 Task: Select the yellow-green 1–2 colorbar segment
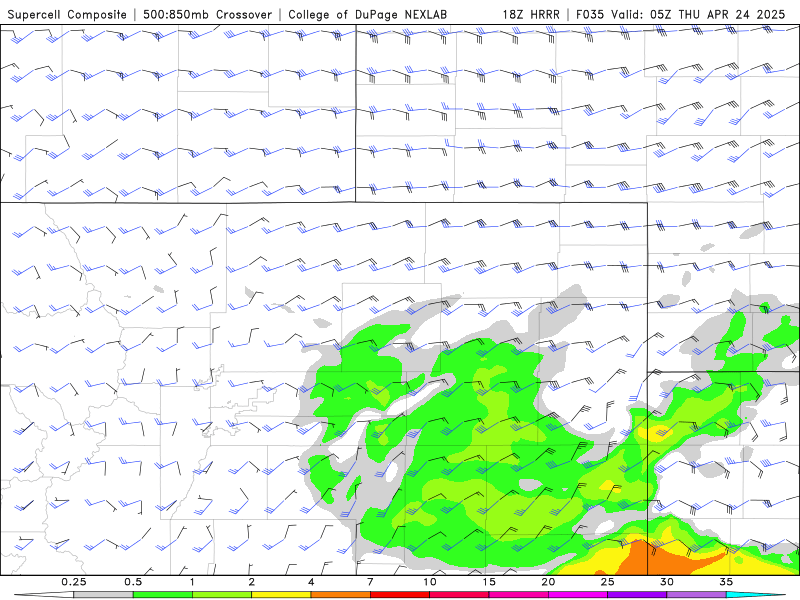click(222, 595)
